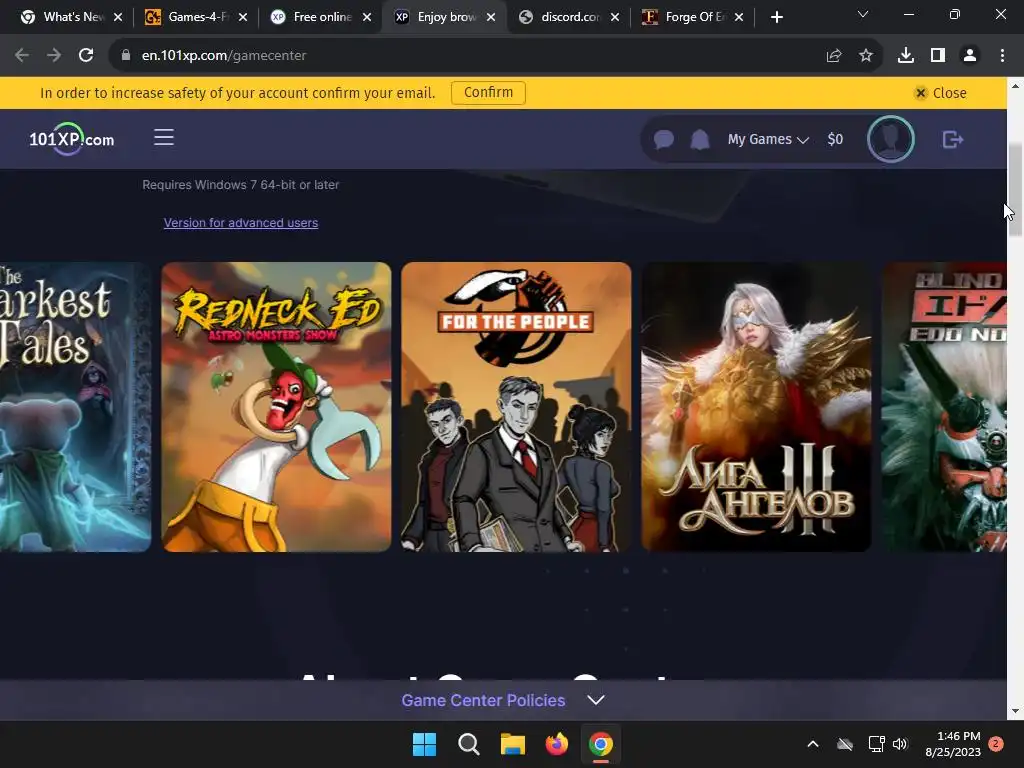Open the chat messages icon
The image size is (1024, 768).
pos(664,139)
